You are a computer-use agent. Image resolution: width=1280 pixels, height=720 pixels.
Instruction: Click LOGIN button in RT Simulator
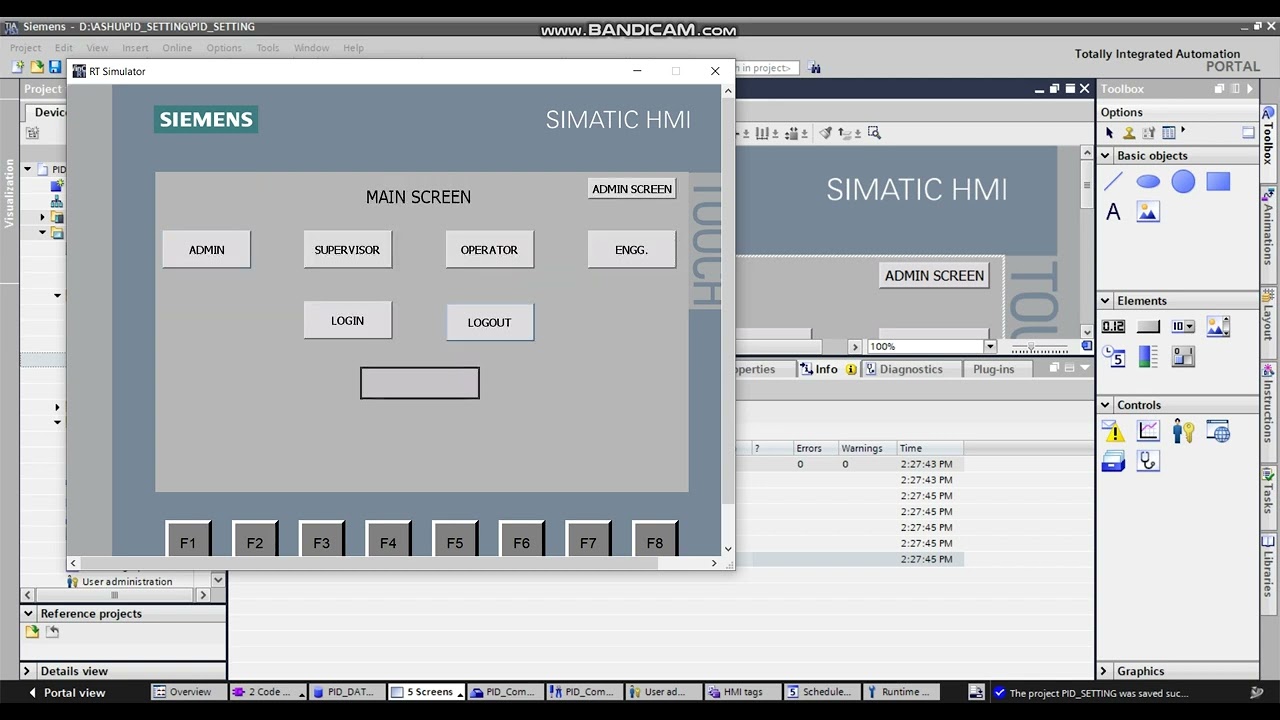point(347,320)
